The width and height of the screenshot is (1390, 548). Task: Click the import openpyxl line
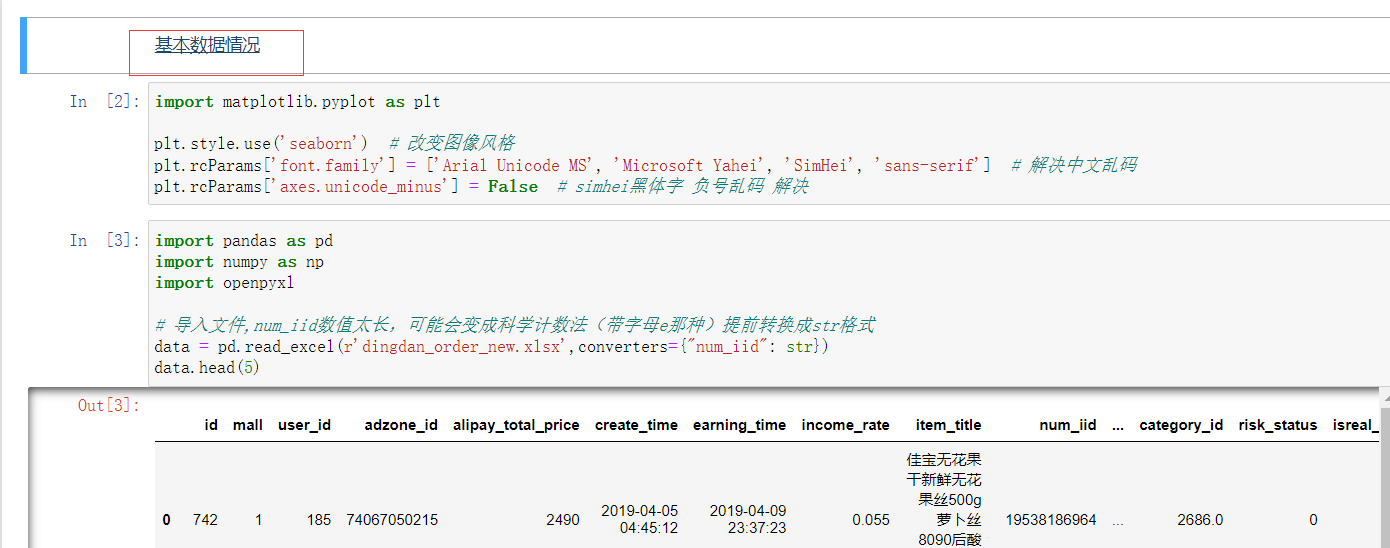click(x=224, y=283)
